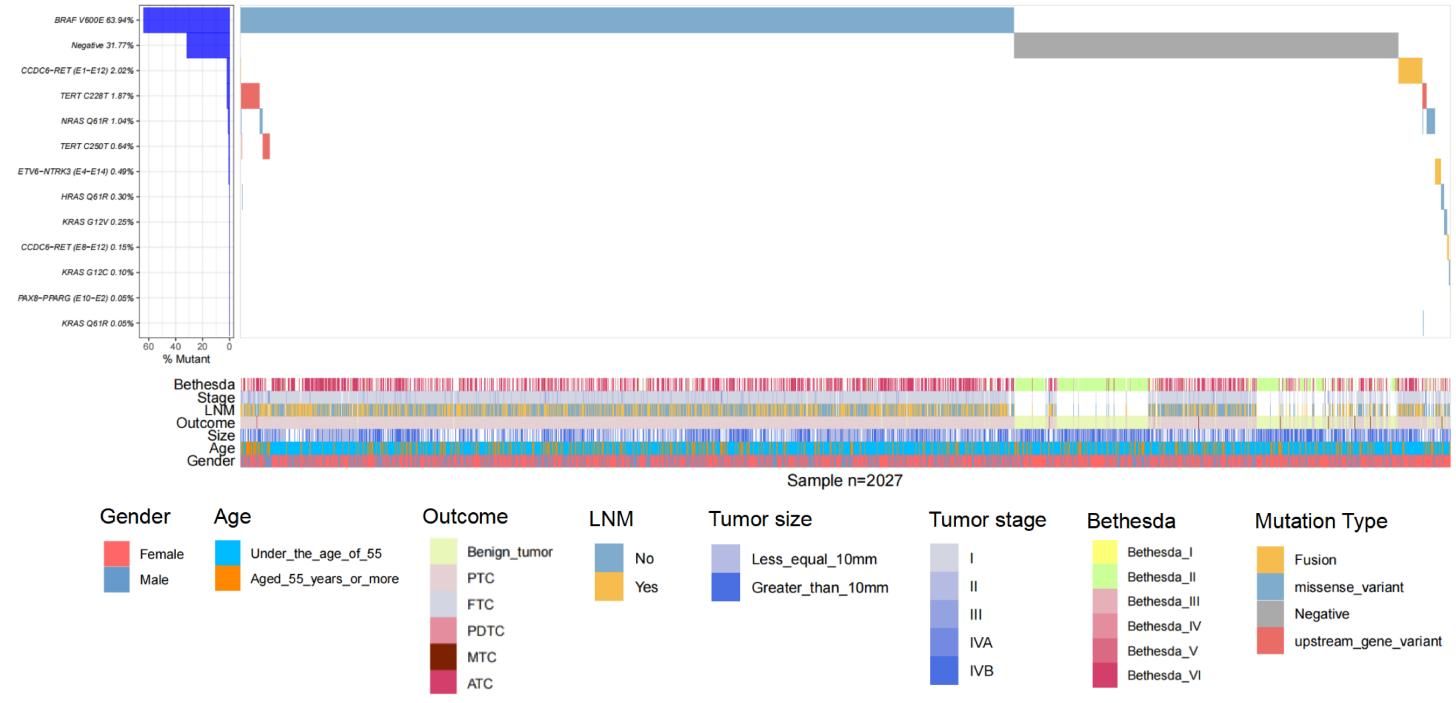Click the Female gender legend swatch
The height and width of the screenshot is (703, 1456).
[117, 554]
